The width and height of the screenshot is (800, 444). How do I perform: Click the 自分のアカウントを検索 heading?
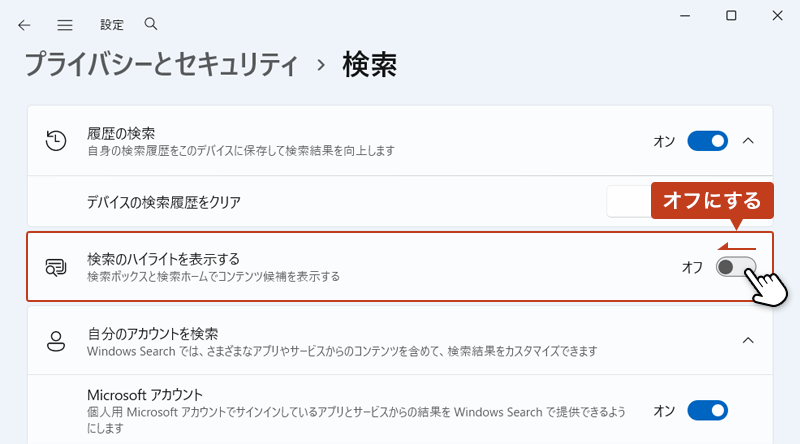click(x=153, y=333)
